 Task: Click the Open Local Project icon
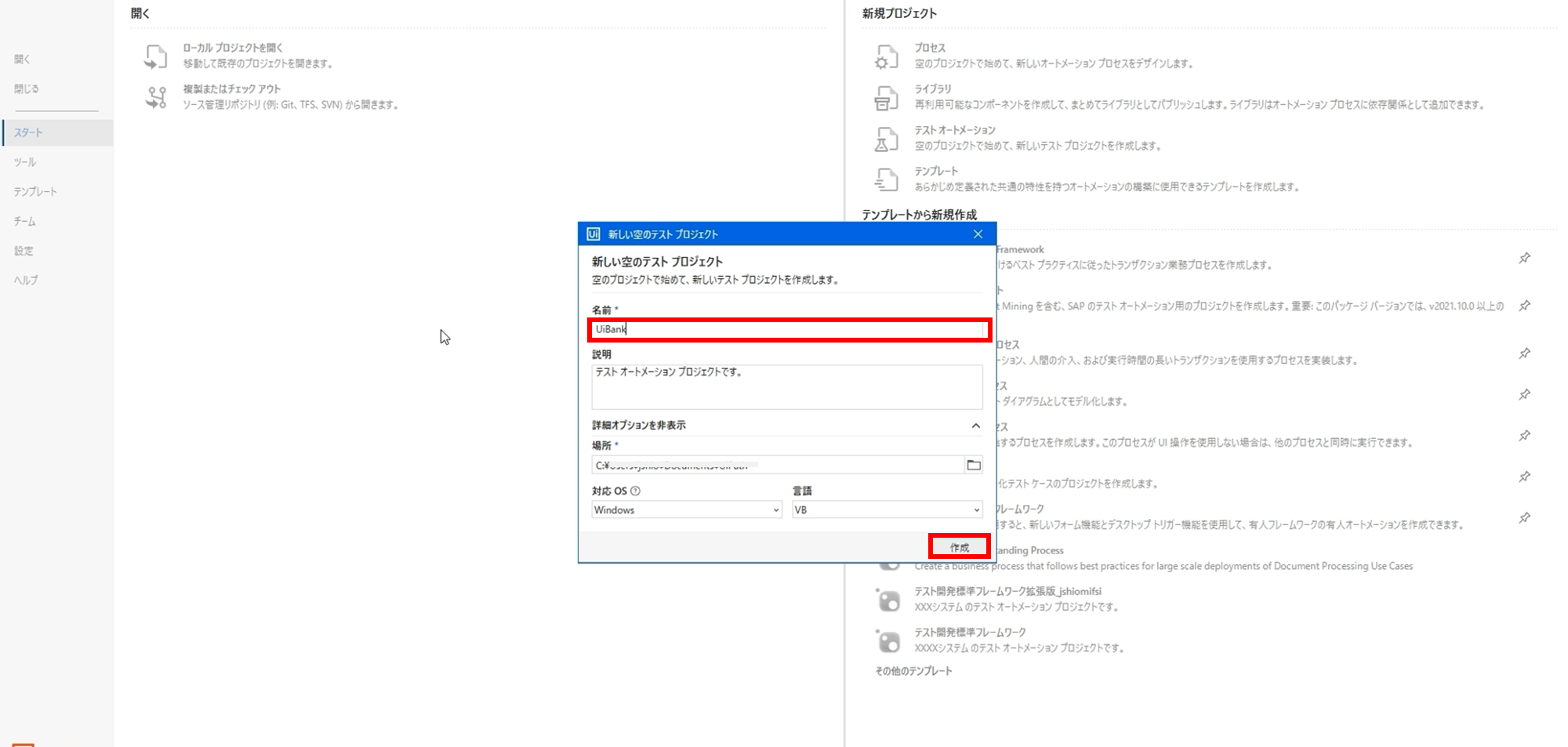155,56
